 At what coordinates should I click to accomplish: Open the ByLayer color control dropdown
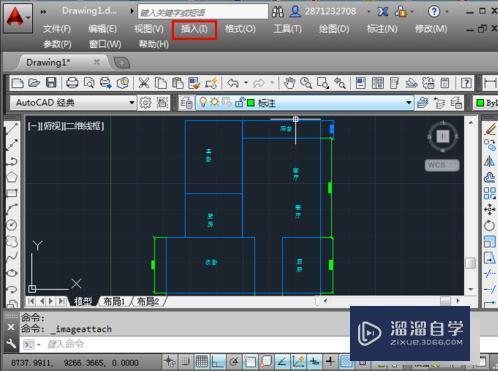(487, 103)
